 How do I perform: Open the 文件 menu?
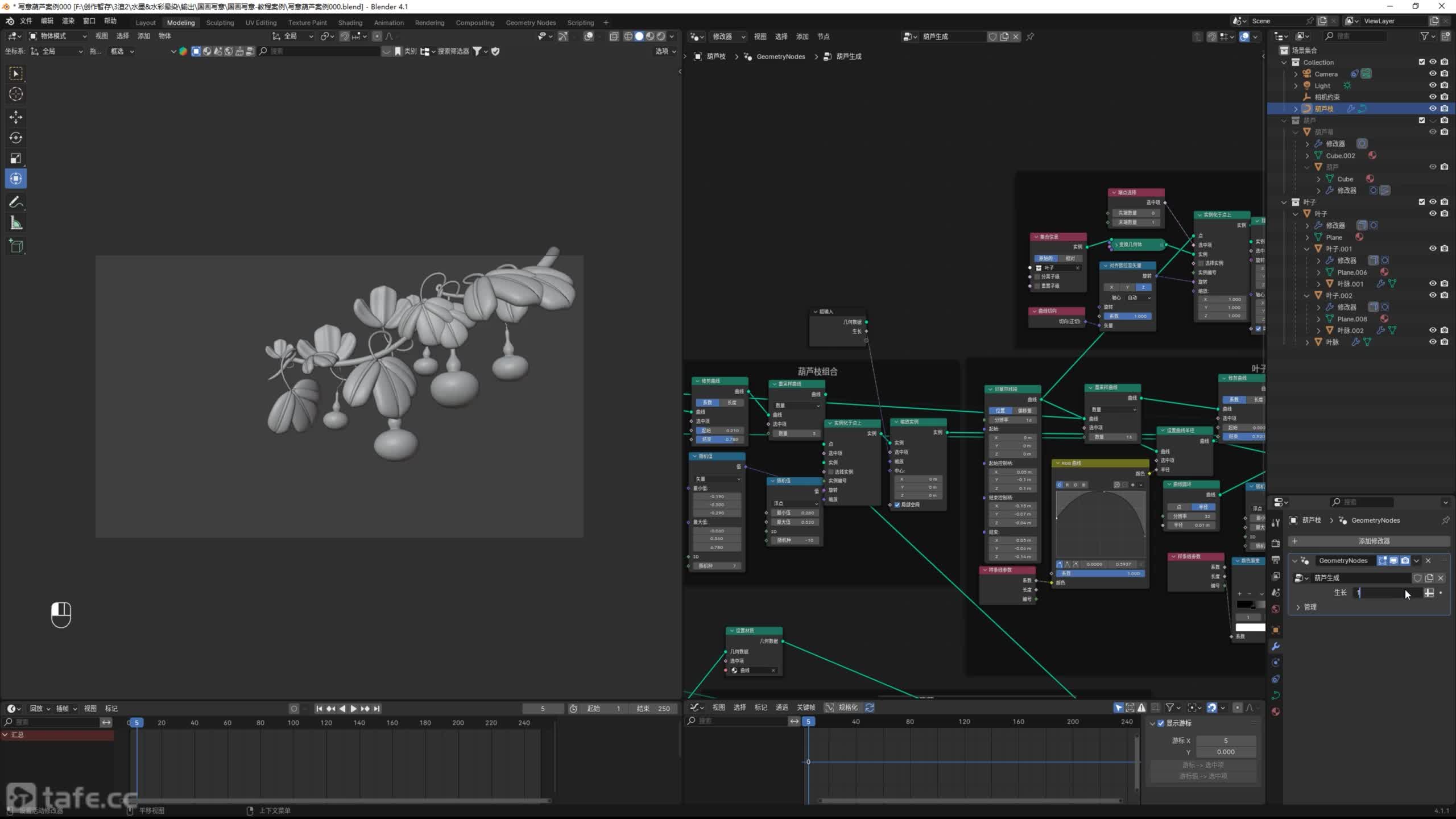[26, 21]
